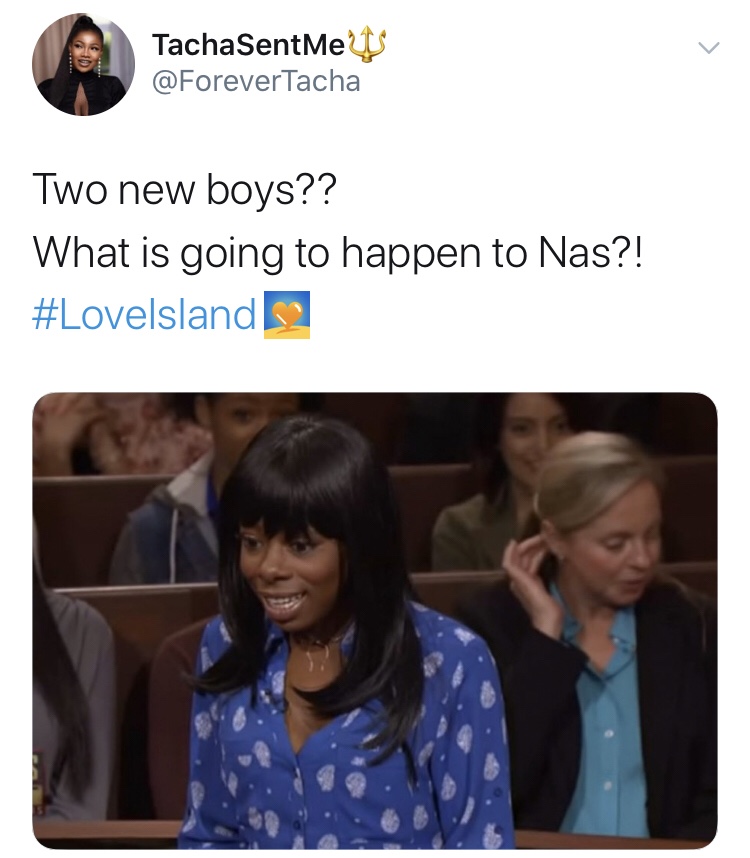Select the "Two new boys??" tweet line
The width and height of the screenshot is (750, 858).
[x=184, y=190]
